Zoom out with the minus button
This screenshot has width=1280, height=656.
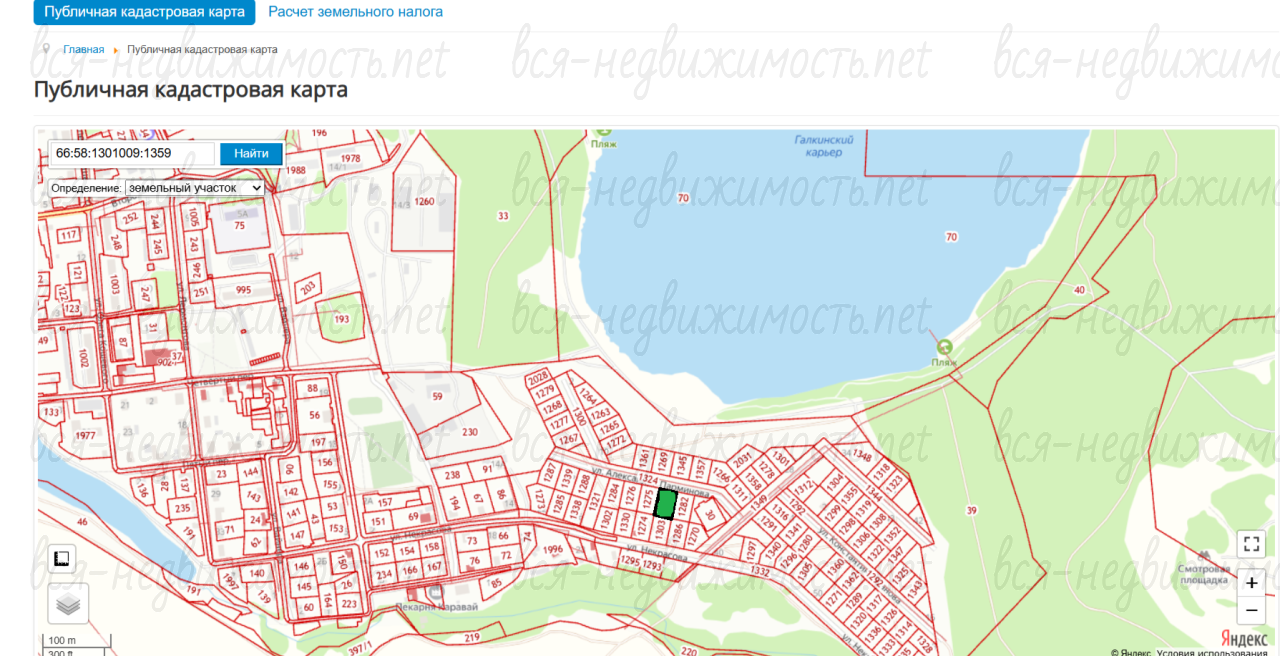1251,609
